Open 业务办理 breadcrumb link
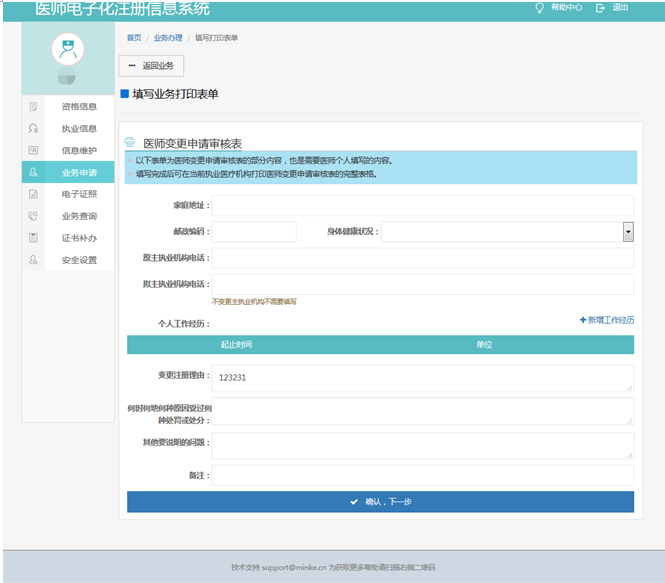Image resolution: width=665 pixels, height=583 pixels. click(x=168, y=38)
